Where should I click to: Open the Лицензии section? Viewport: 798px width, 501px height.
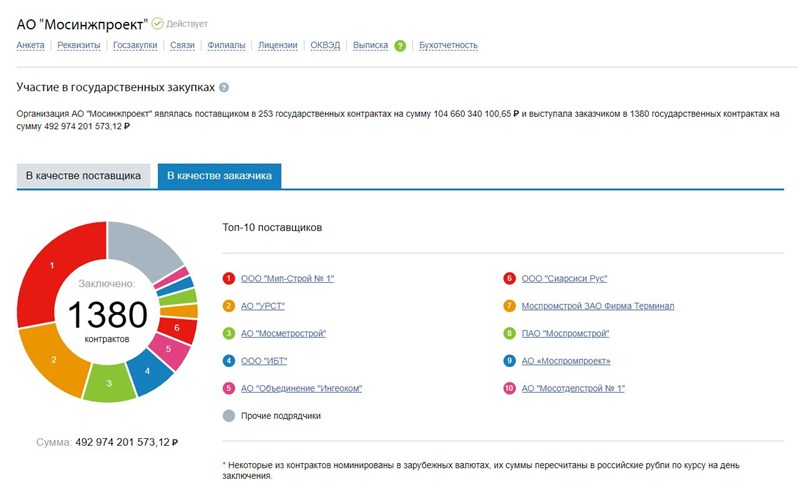click(278, 45)
